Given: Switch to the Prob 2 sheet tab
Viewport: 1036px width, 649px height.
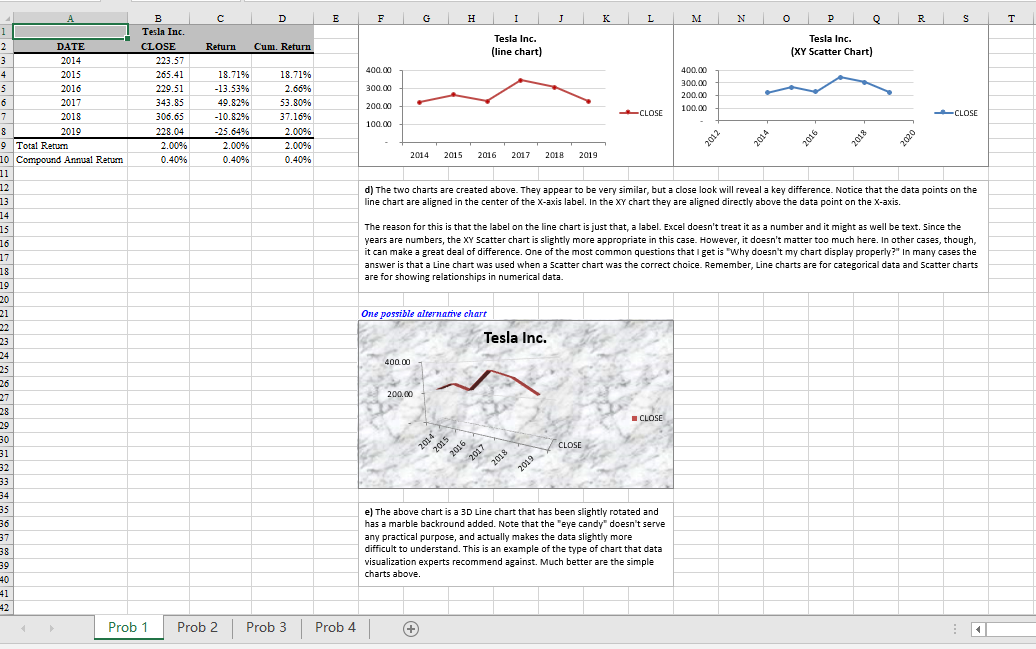Looking at the screenshot, I should pos(198,627).
